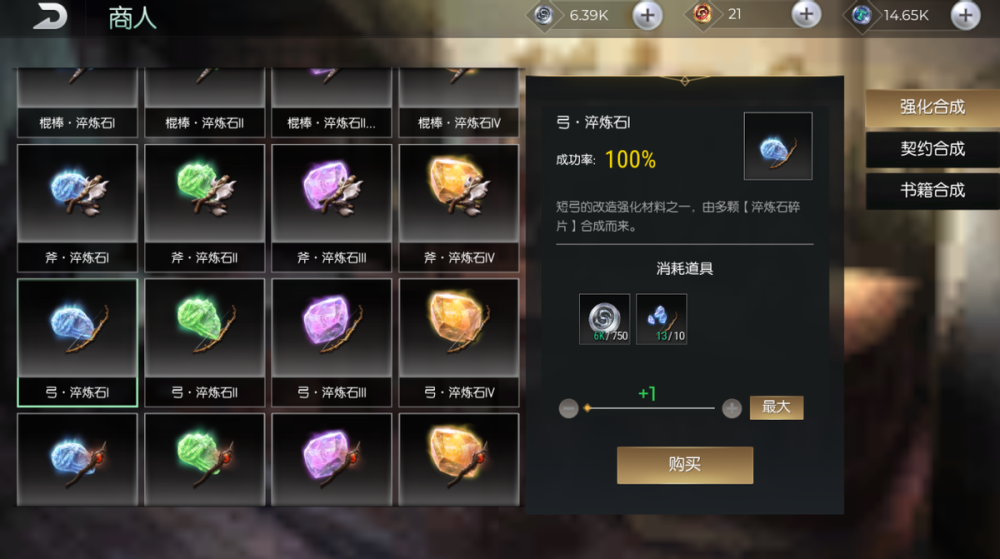1000x559 pixels.
Task: Select the orange 斧·淬炼石IV item
Action: pyautogui.click(x=459, y=208)
